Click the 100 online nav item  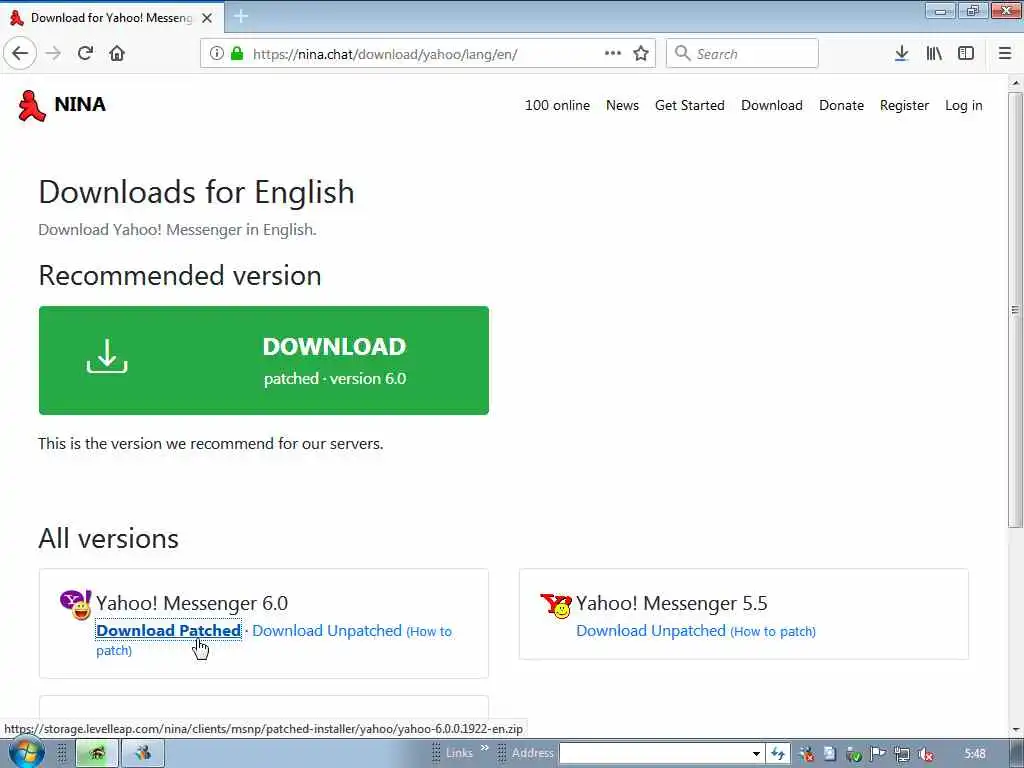coord(557,105)
